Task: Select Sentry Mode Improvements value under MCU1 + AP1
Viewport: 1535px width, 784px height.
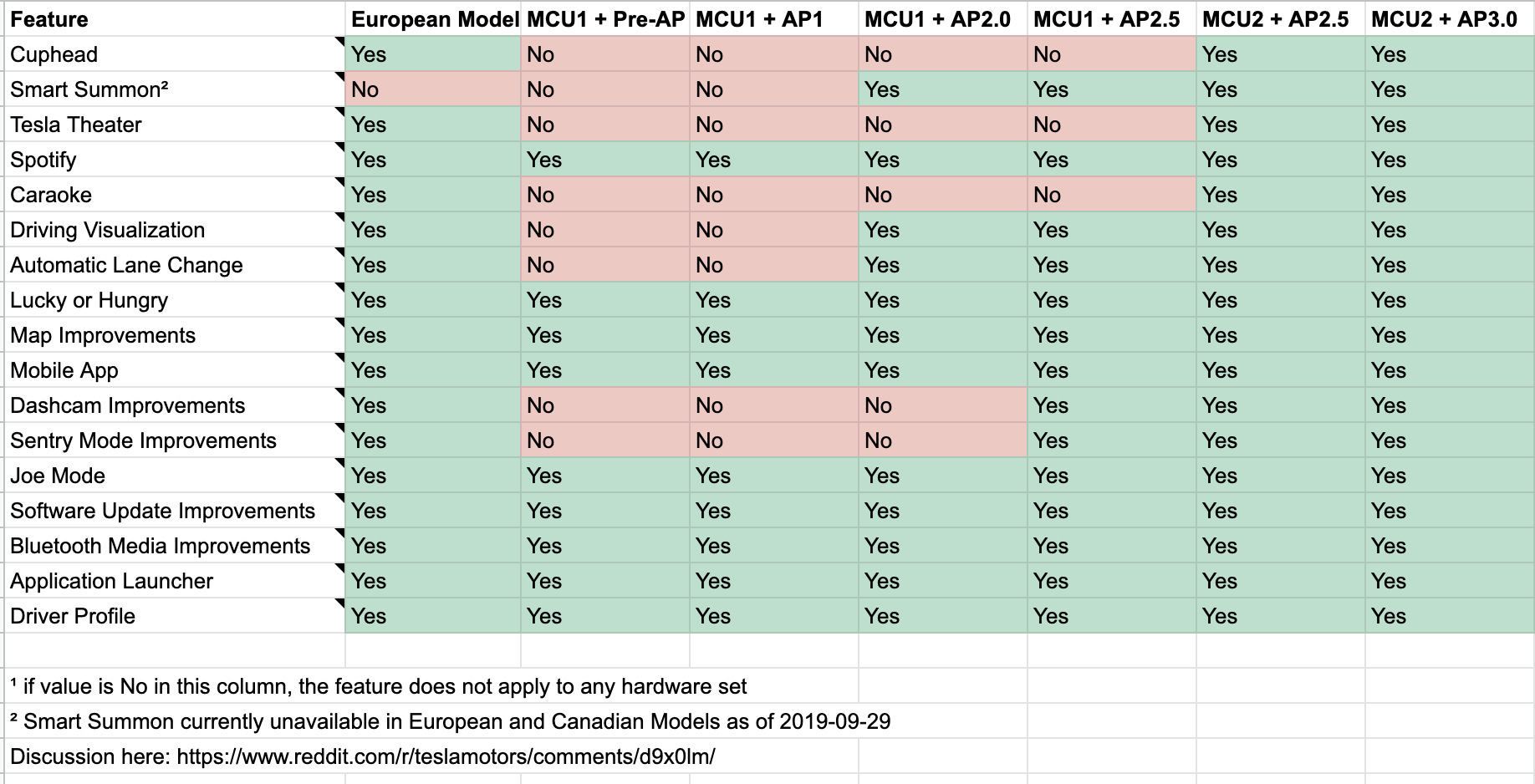Action: tap(773, 440)
